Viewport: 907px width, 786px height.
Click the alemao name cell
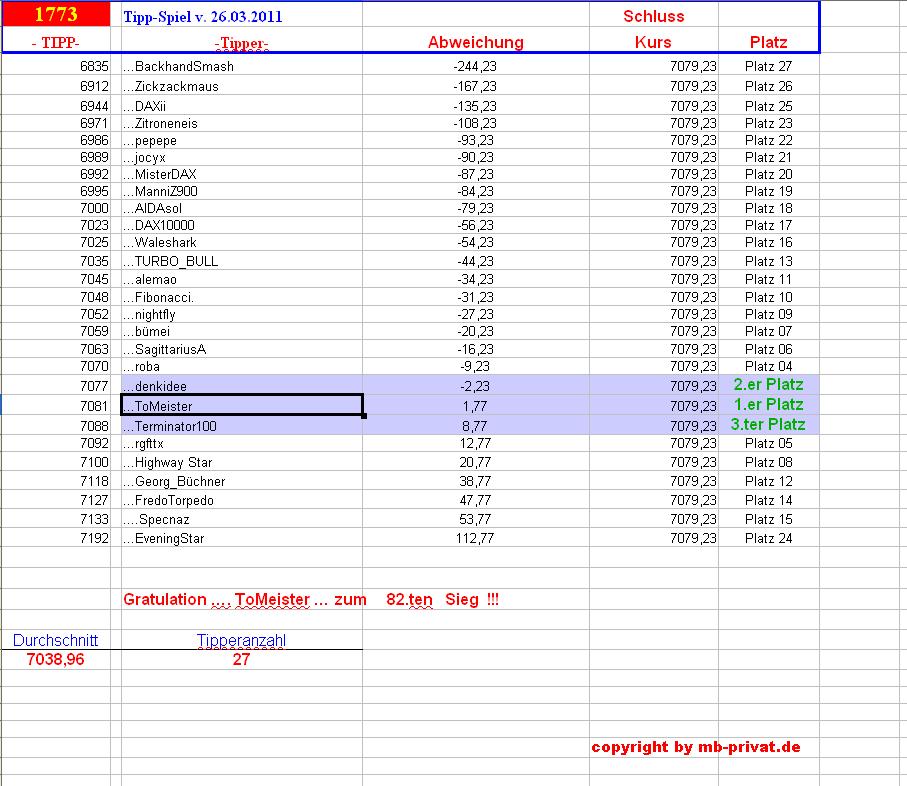click(242, 279)
